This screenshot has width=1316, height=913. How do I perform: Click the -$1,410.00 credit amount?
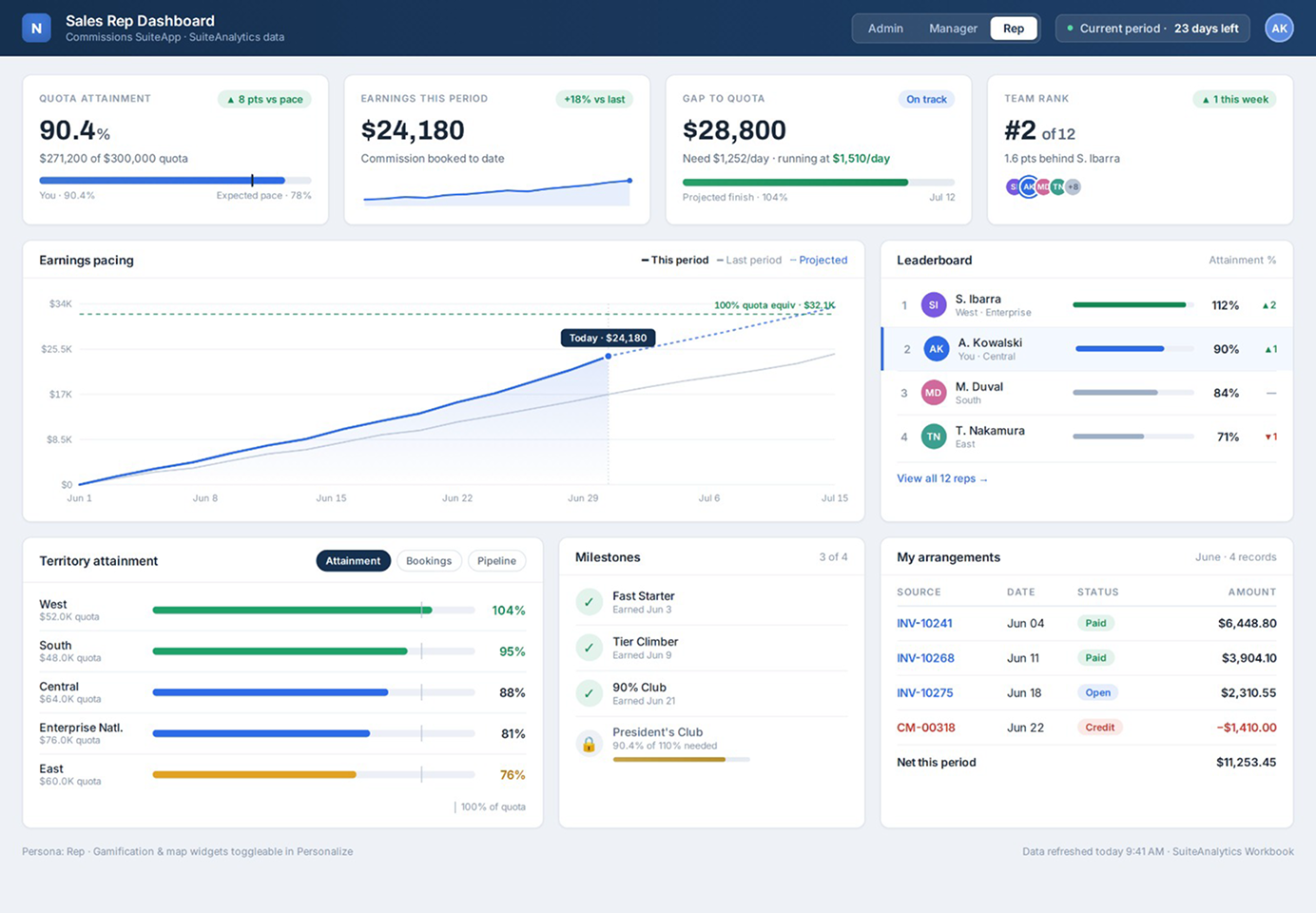(x=1247, y=728)
